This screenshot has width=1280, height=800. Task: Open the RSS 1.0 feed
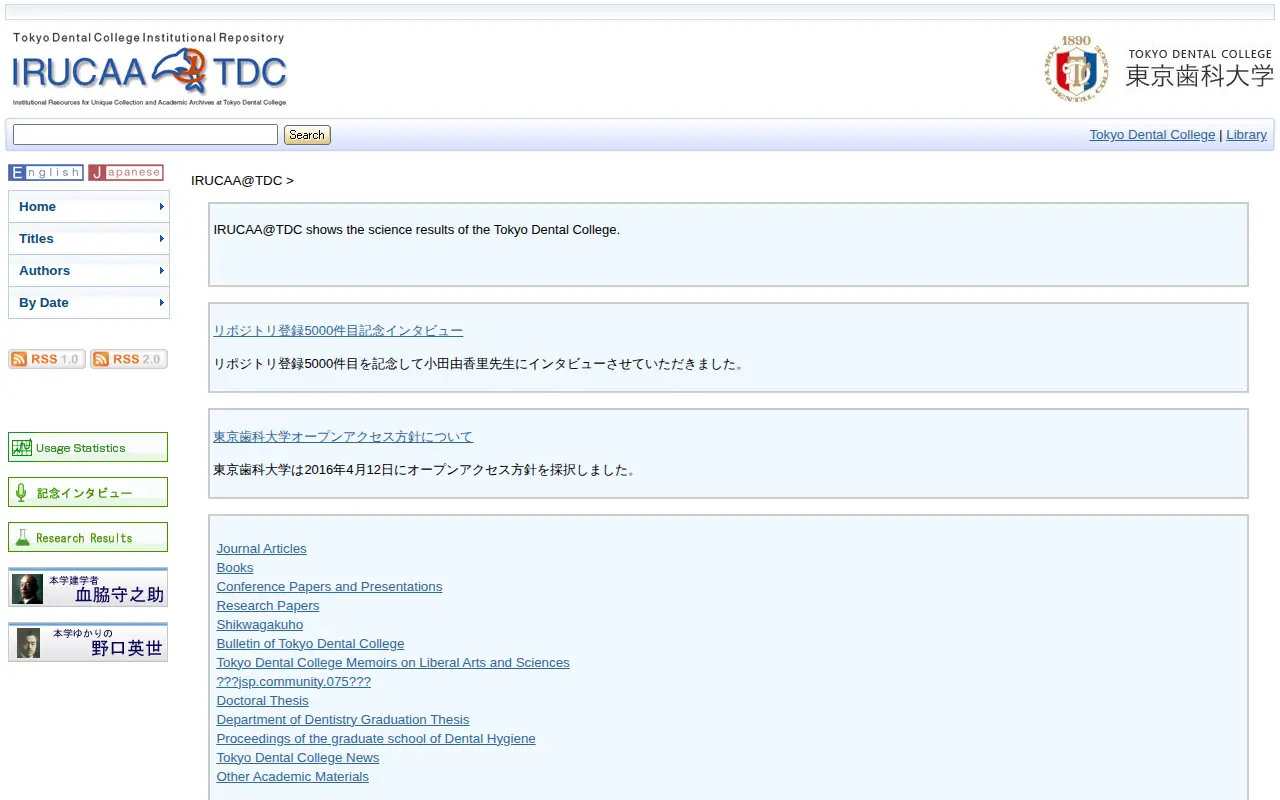pos(47,359)
